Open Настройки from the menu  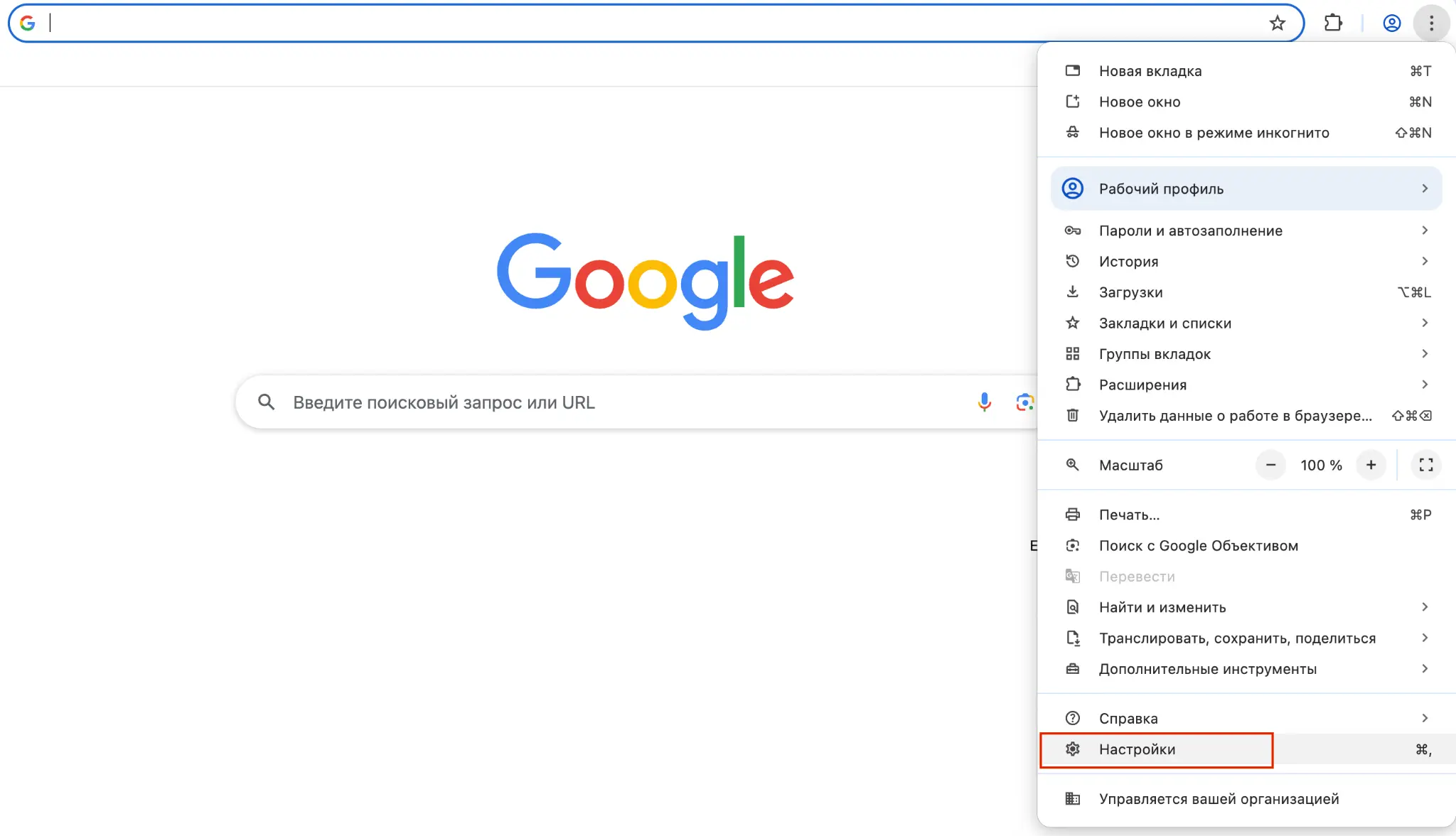(1246, 749)
